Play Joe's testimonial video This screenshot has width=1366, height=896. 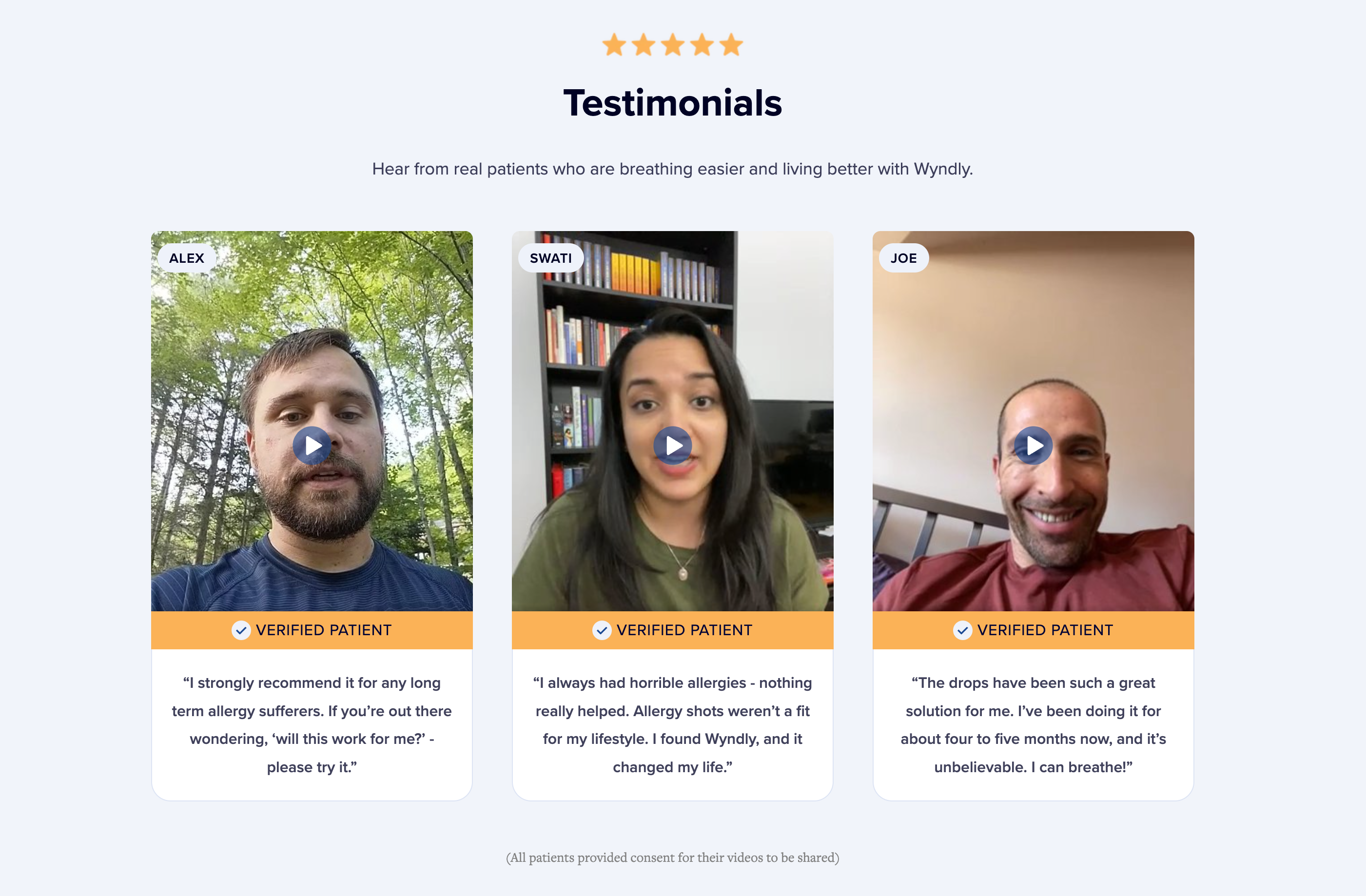coord(1033,446)
